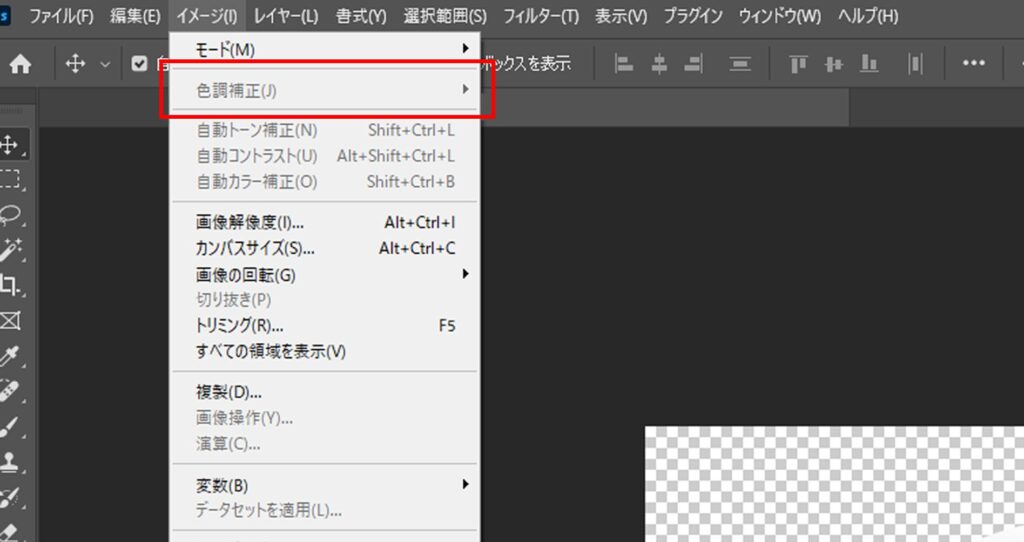The height and width of the screenshot is (542, 1024).
Task: Align vertical centers icon
Action: 833,63
